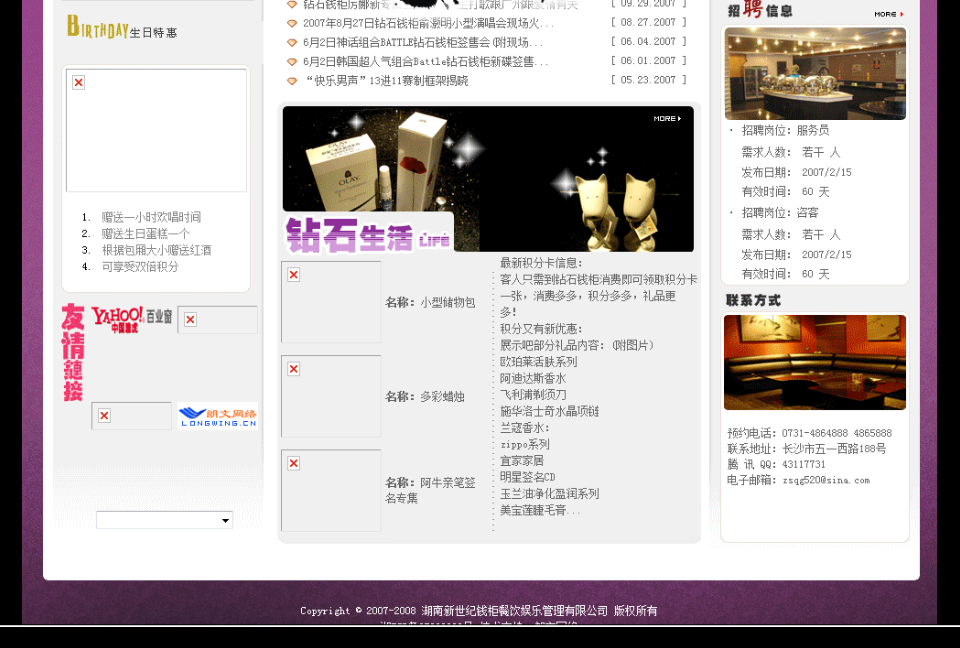This screenshot has height=648, width=960.
Task: Open the Longwing.cn network logo link
Action: 217,416
